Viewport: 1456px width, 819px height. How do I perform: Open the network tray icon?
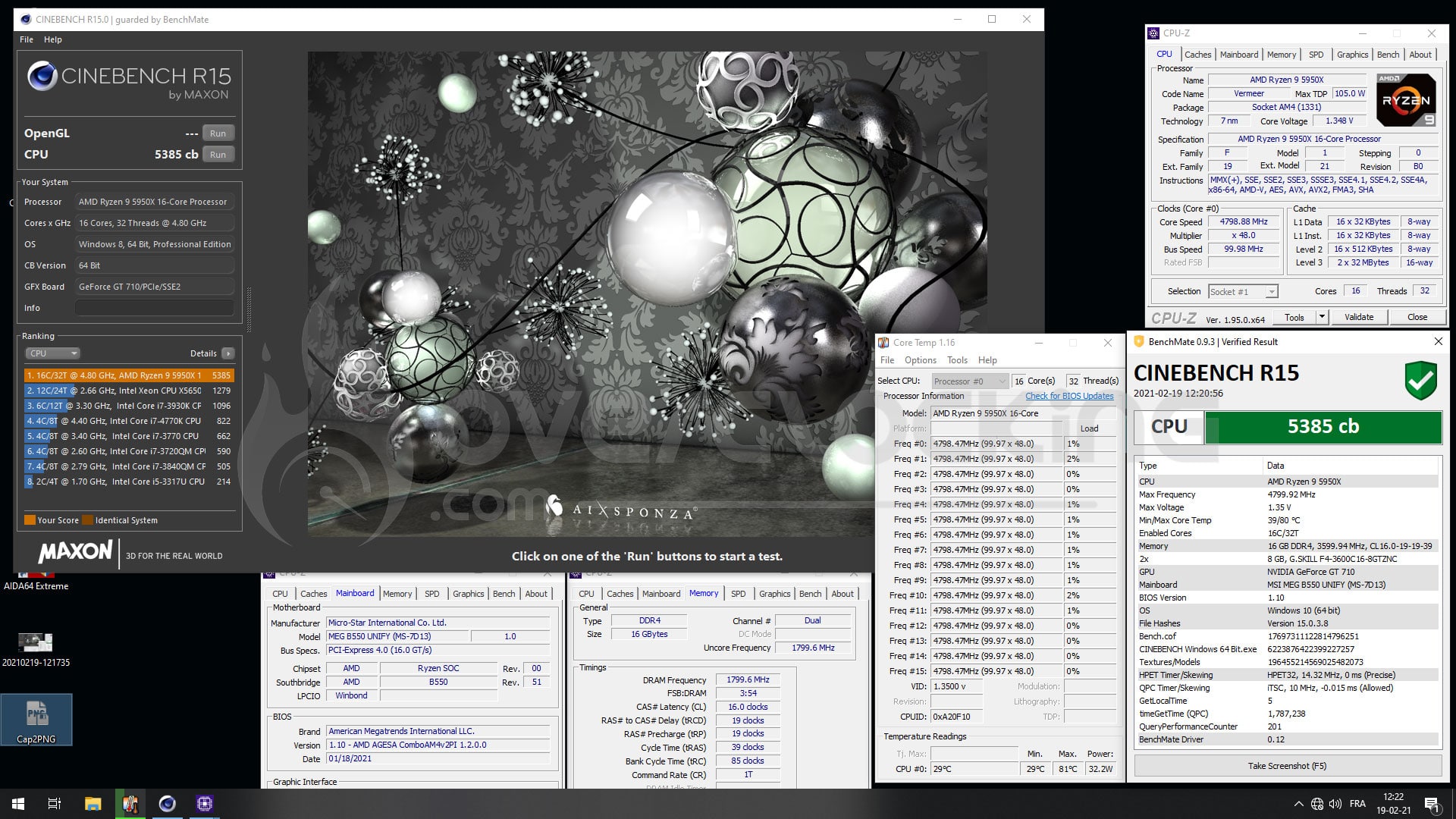coord(1317,804)
